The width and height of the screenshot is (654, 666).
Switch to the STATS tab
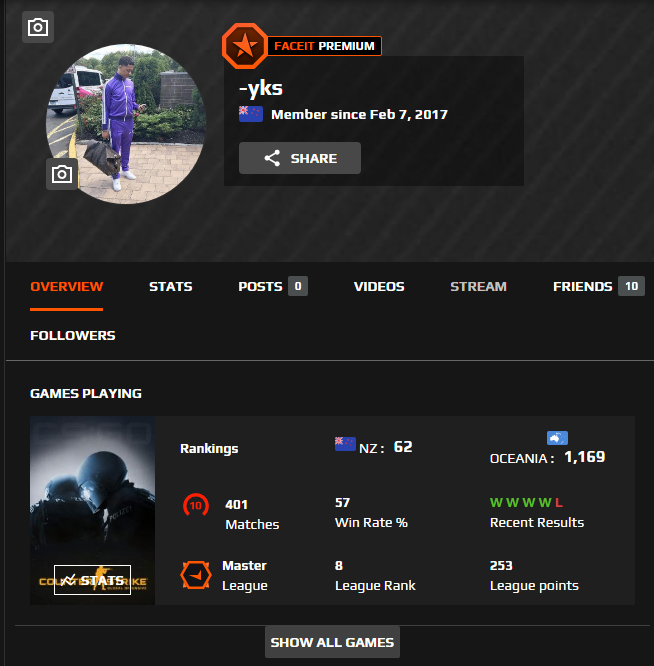pyautogui.click(x=171, y=287)
